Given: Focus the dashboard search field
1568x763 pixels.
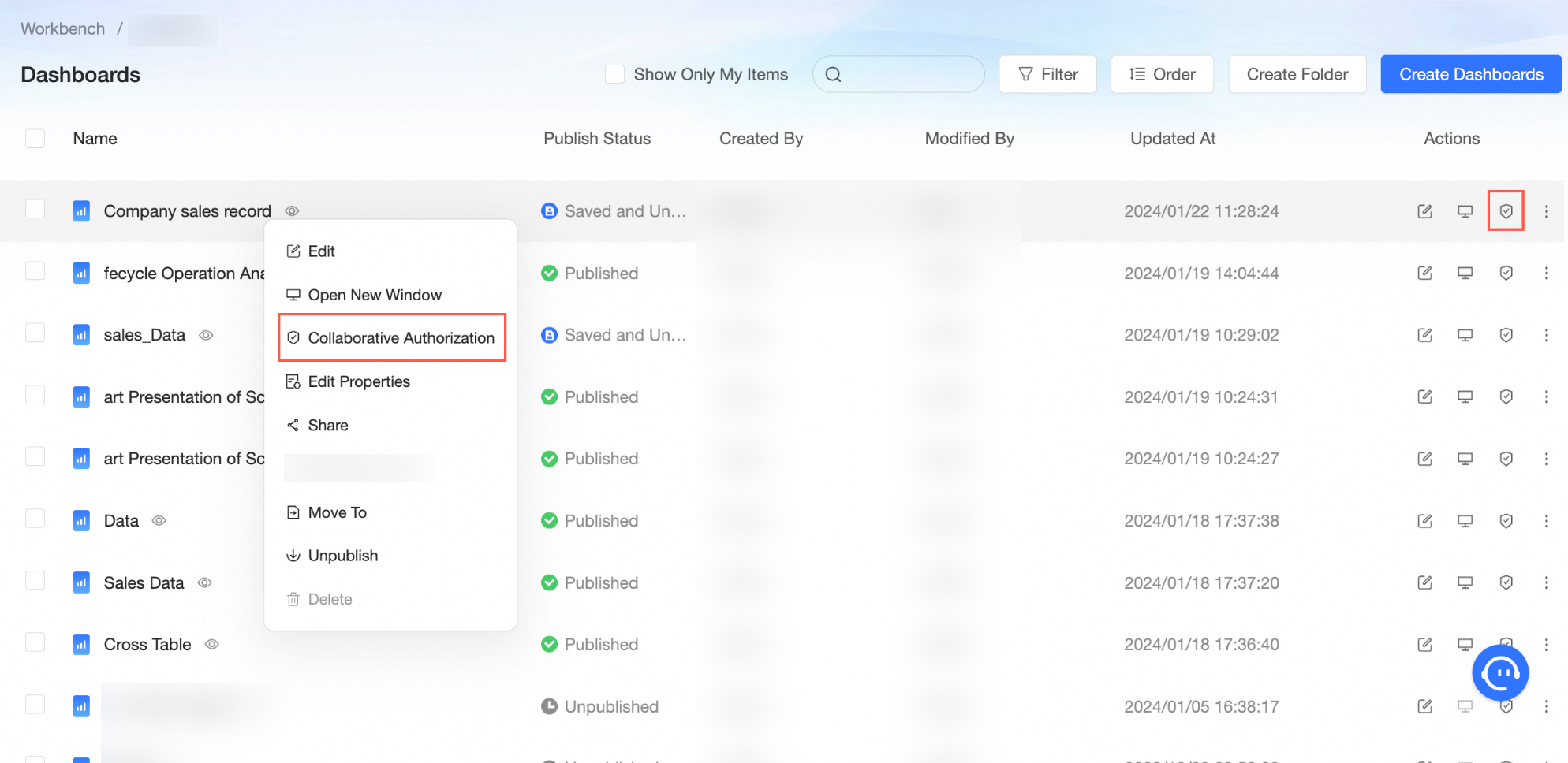Looking at the screenshot, I should pyautogui.click(x=898, y=74).
